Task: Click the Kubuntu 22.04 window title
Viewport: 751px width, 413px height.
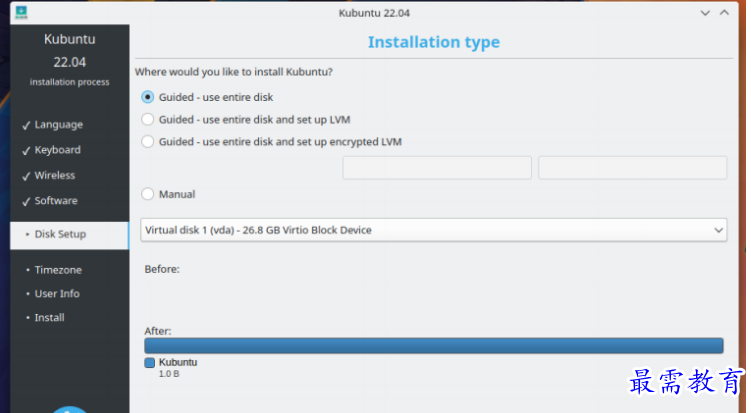Action: pyautogui.click(x=374, y=13)
